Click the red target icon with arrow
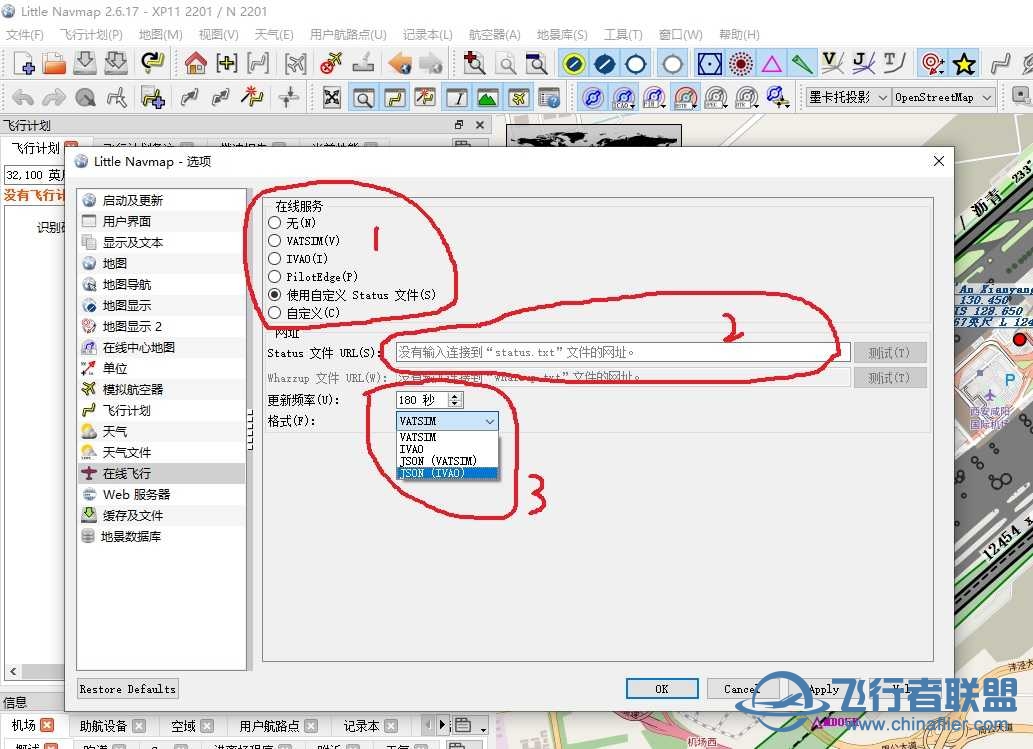 933,64
